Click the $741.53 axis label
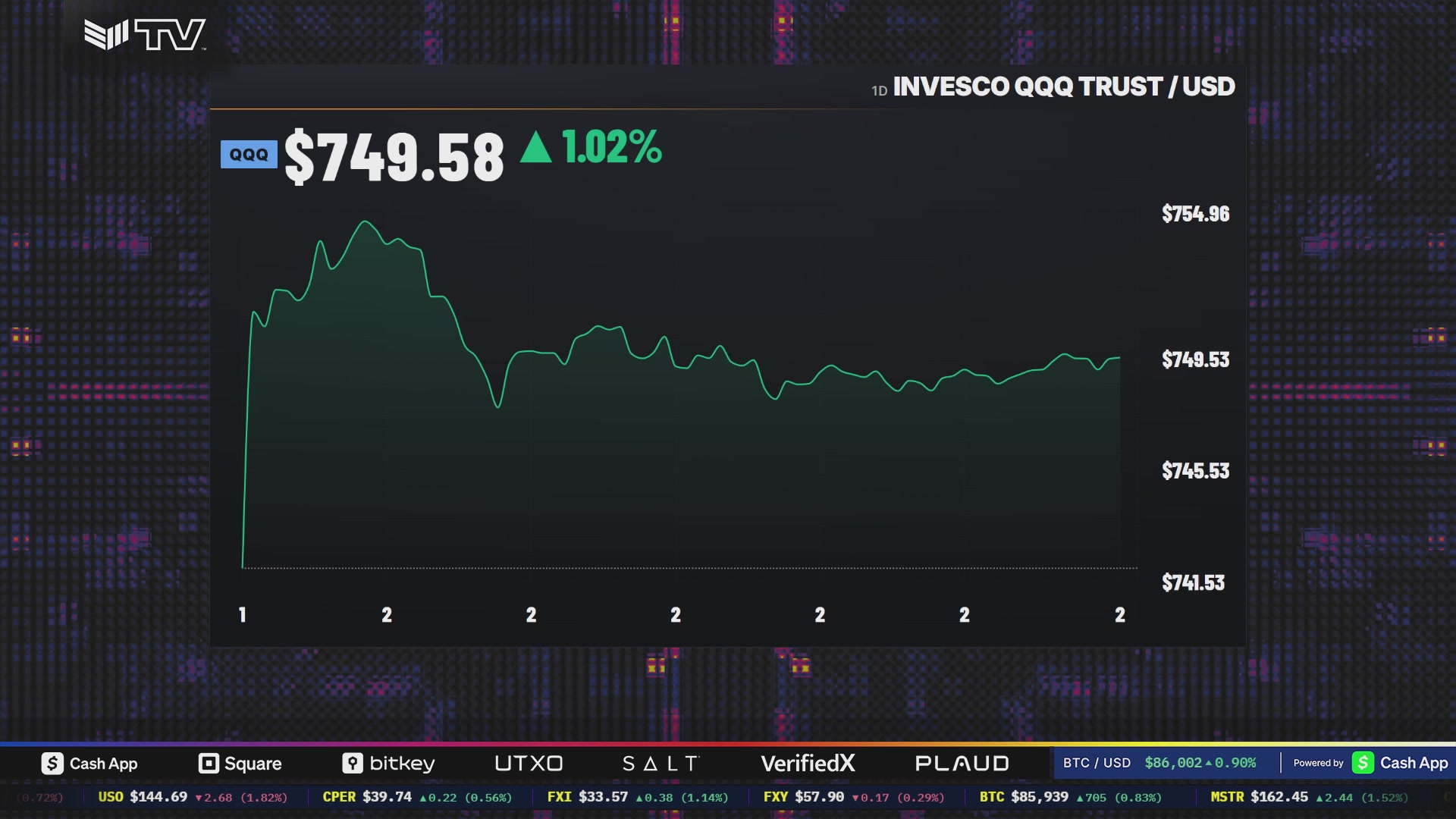 (1193, 582)
